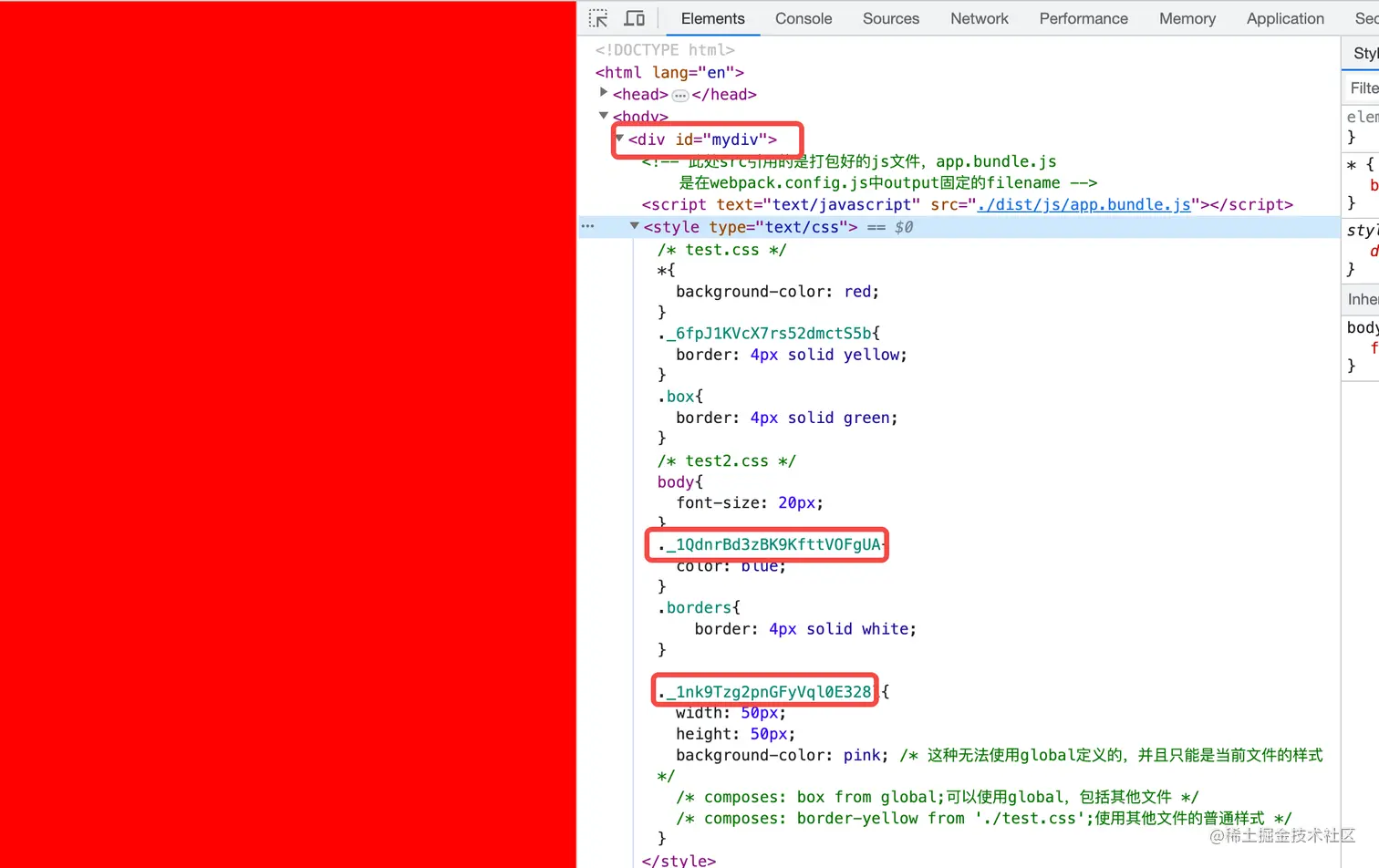Select the html lang="en" line
This screenshot has width=1379, height=868.
point(669,72)
